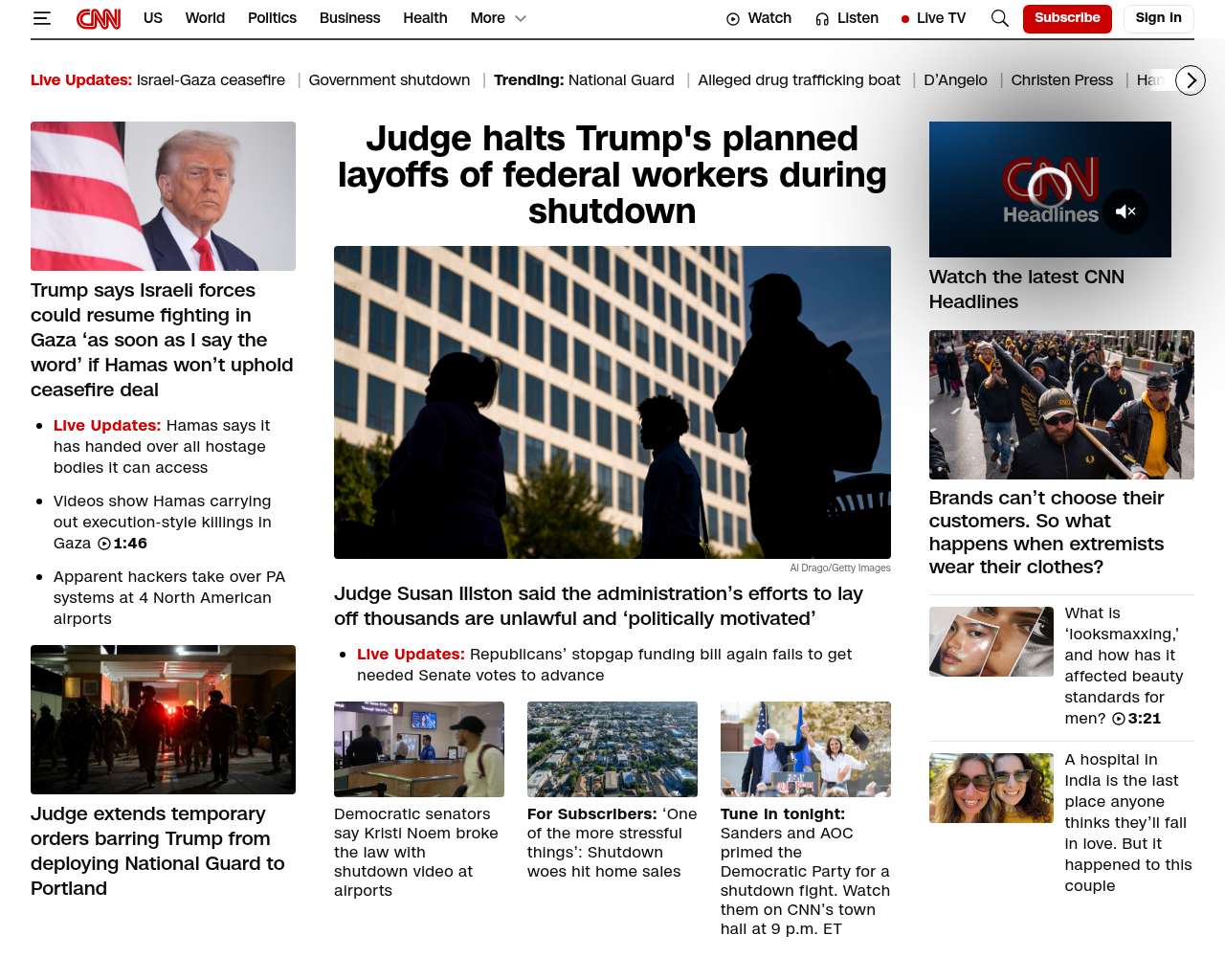Open the hamburger menu icon
The height and width of the screenshot is (980, 1225).
point(42,18)
